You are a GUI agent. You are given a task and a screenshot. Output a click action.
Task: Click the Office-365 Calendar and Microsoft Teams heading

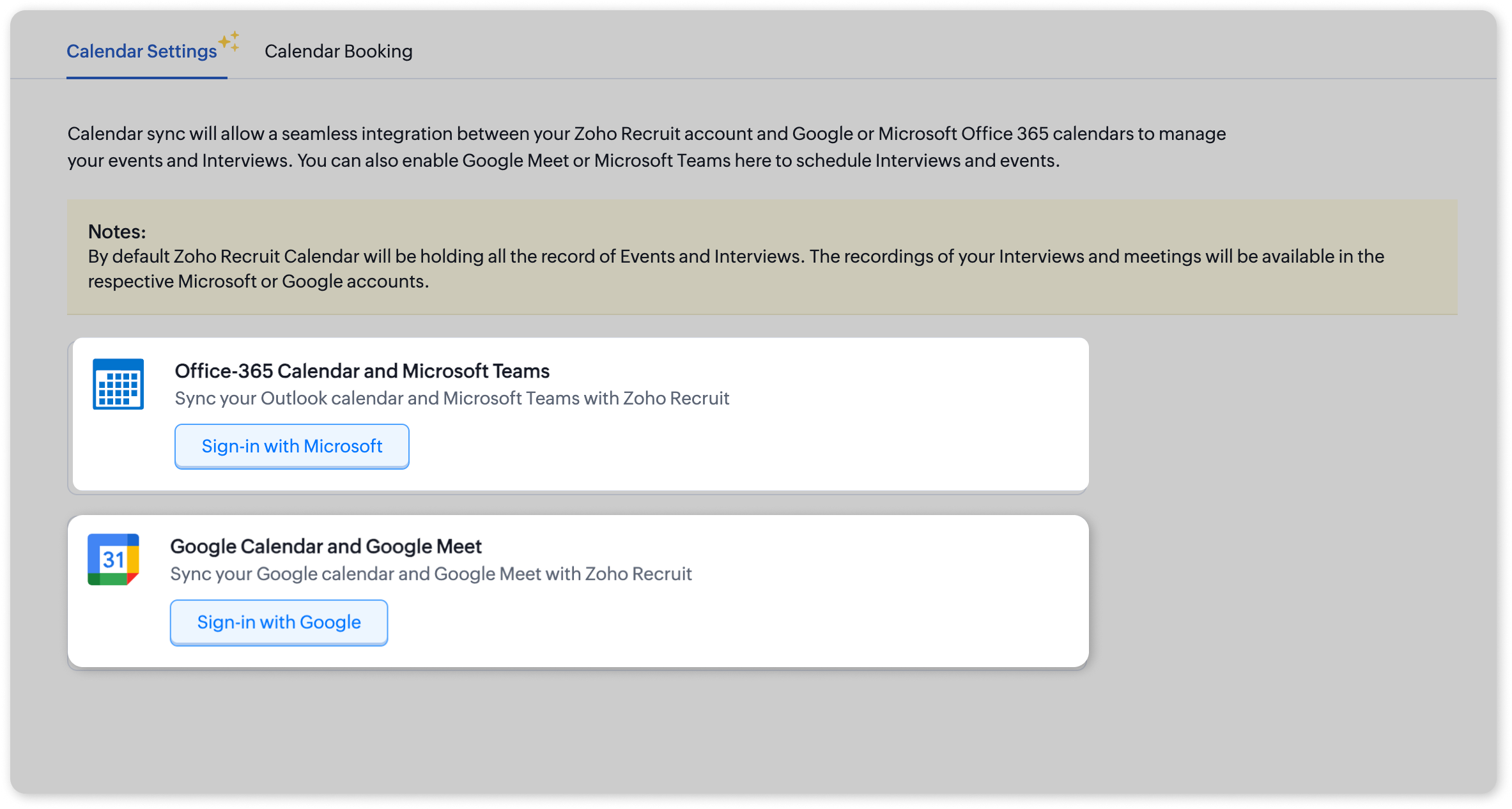362,371
